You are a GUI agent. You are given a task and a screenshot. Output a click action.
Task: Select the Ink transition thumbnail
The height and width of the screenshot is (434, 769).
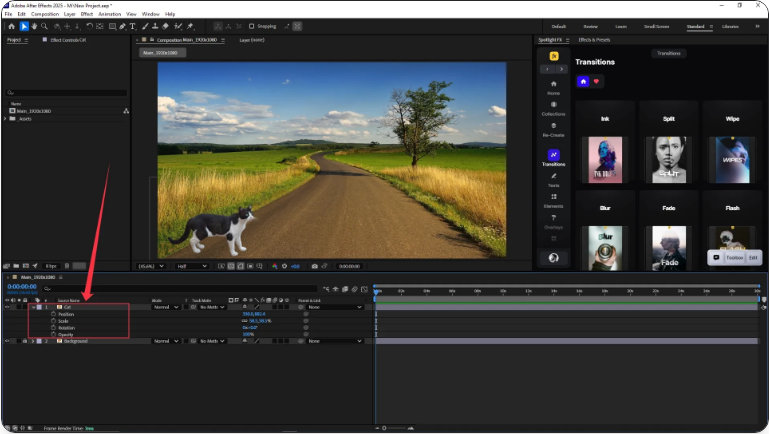604,158
